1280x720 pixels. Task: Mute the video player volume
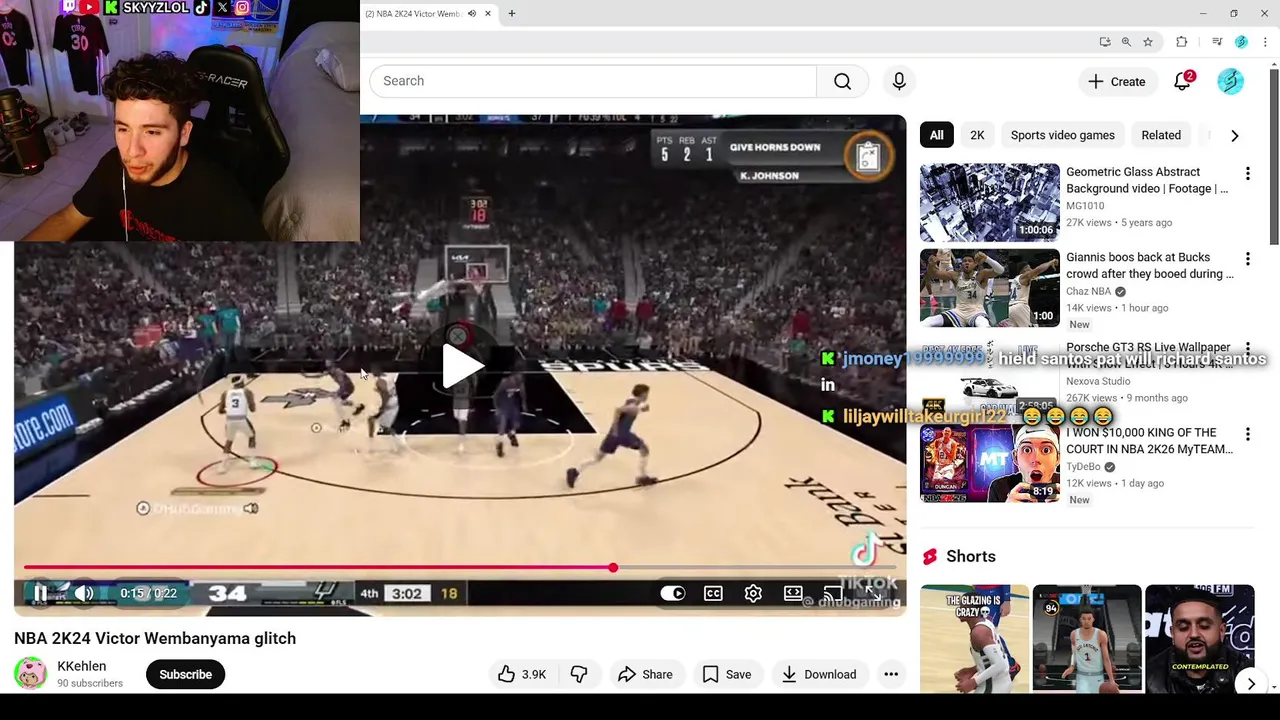pos(84,593)
